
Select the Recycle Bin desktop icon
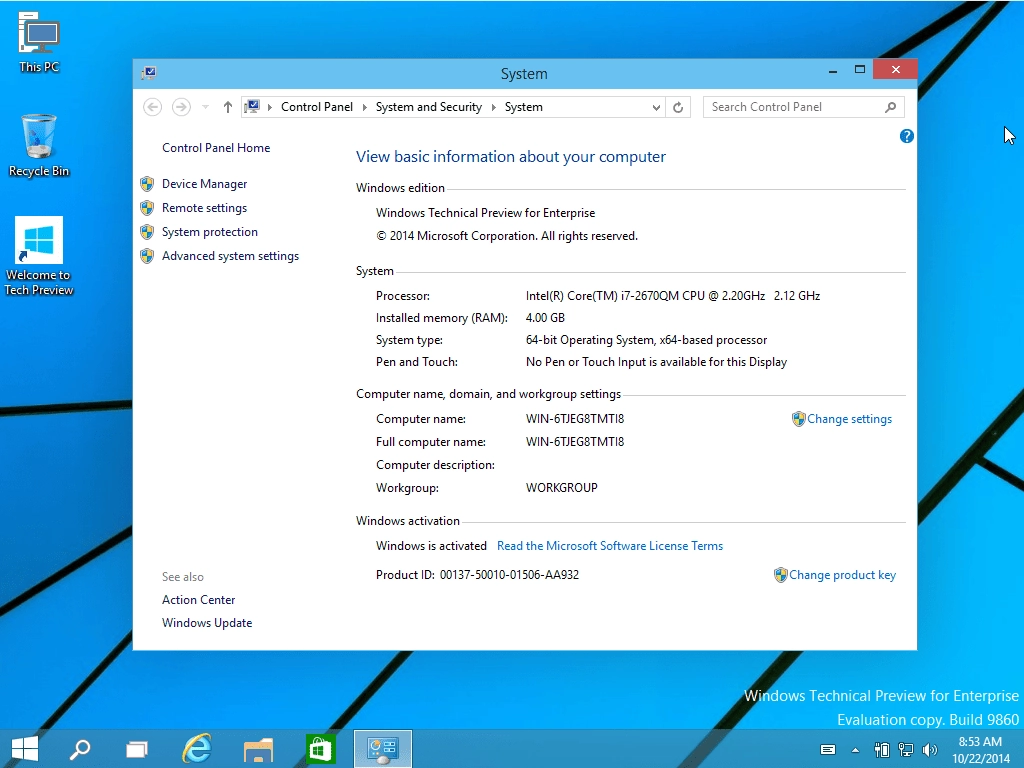pyautogui.click(x=39, y=146)
